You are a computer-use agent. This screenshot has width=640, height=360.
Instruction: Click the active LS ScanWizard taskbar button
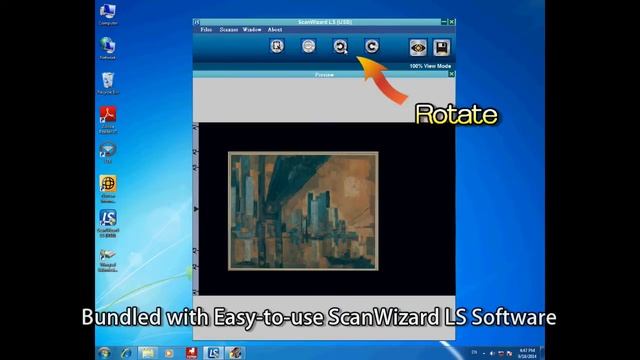pos(213,353)
